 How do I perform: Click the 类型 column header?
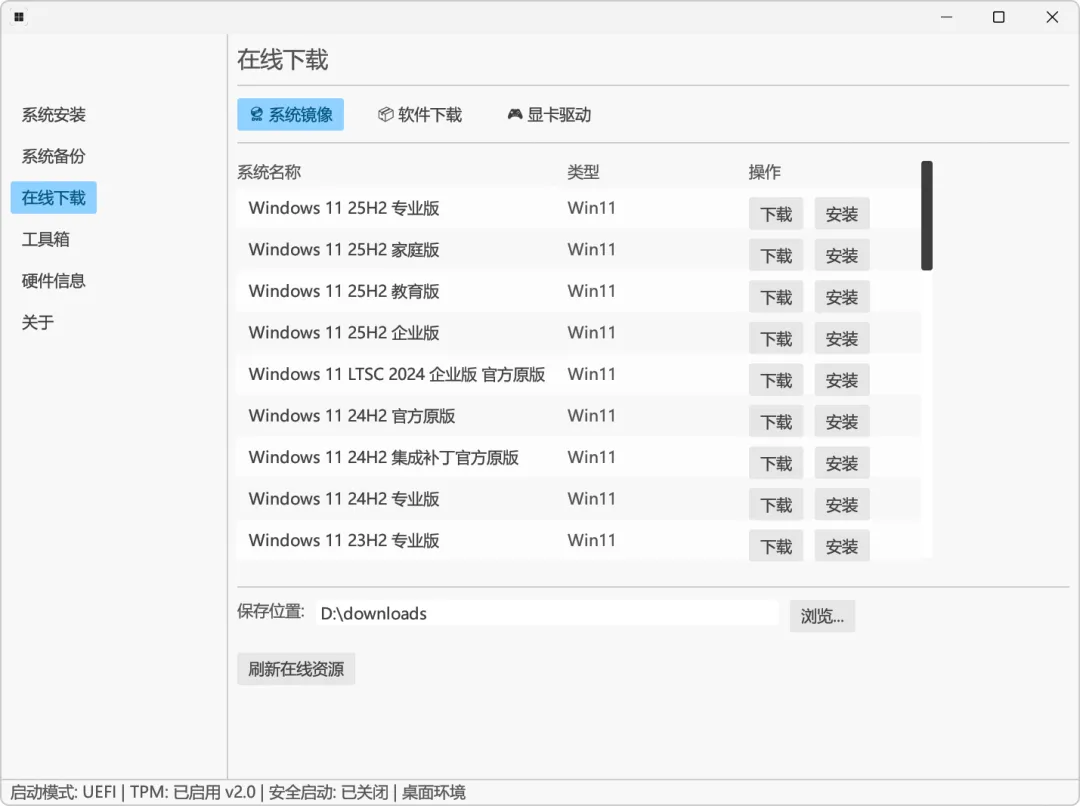(583, 172)
